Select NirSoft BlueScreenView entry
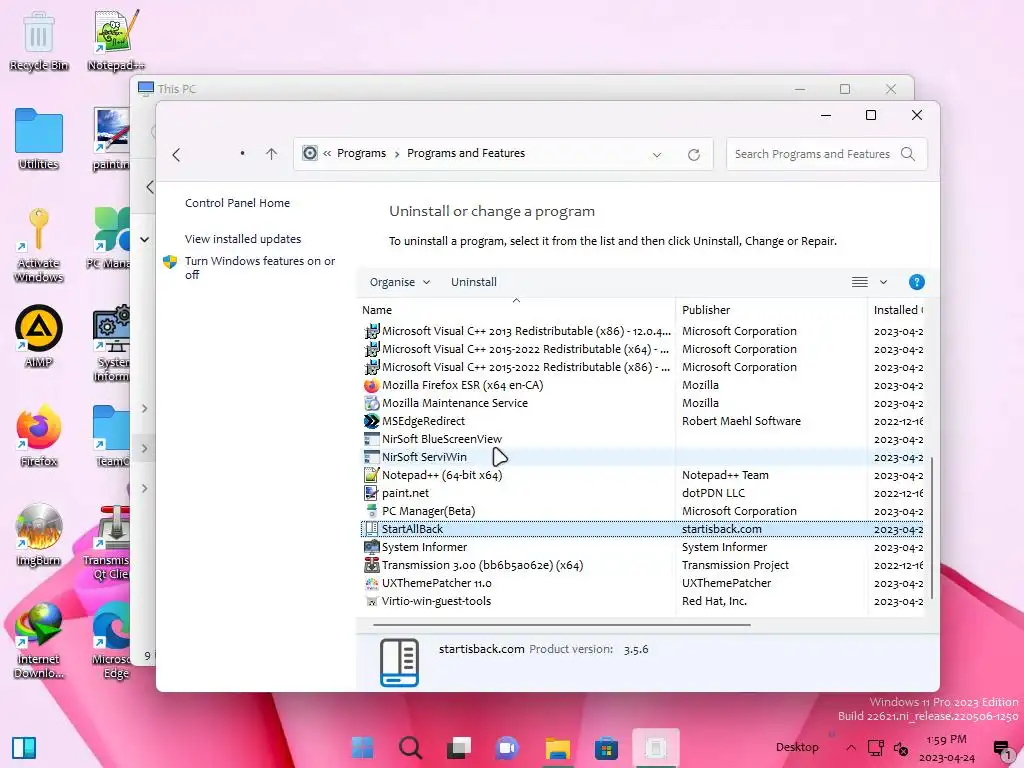 (x=643, y=440)
